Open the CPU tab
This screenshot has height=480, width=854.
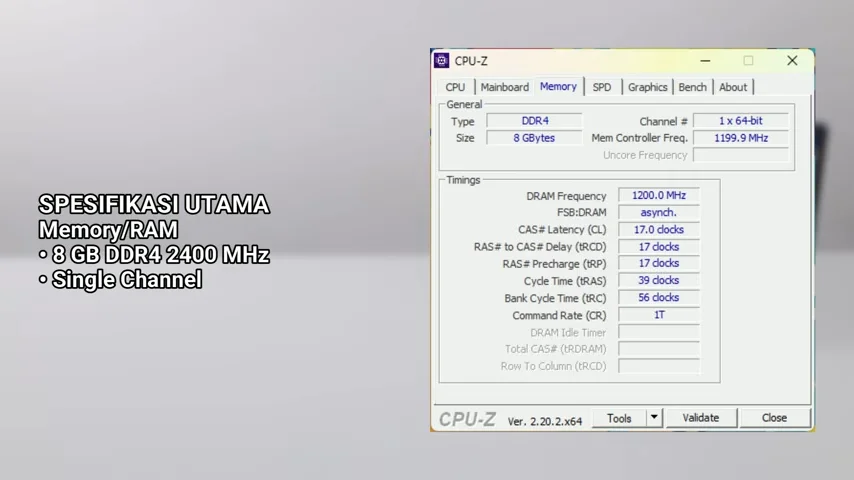pos(455,87)
